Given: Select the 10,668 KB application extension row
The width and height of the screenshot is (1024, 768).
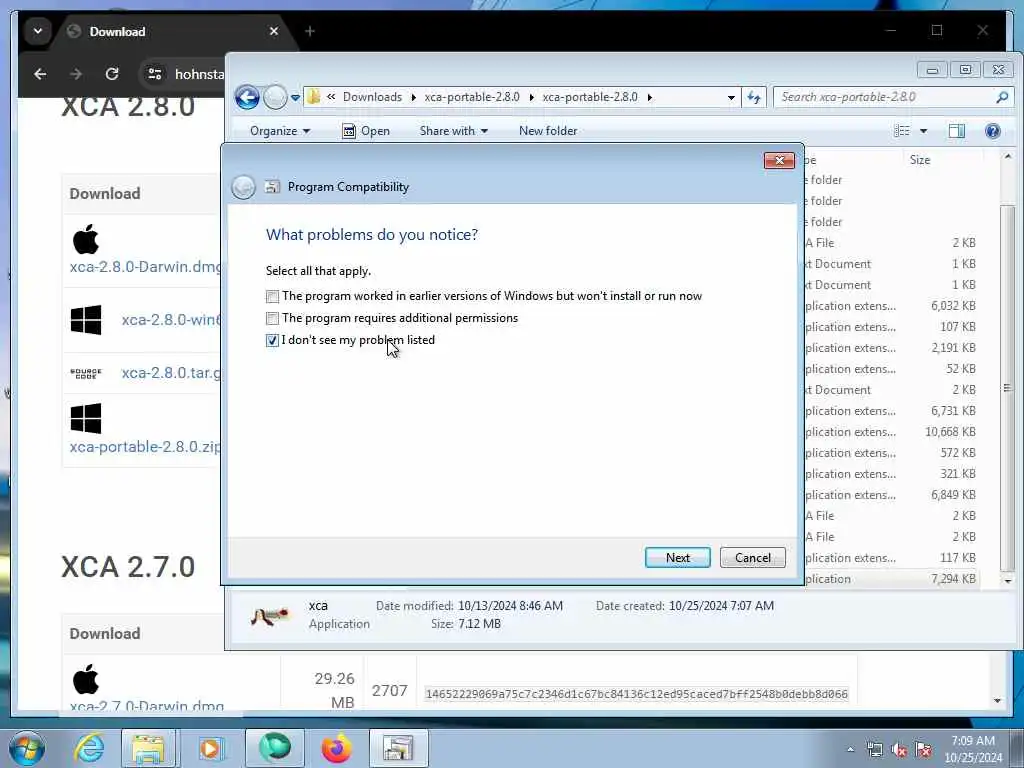Looking at the screenshot, I should 891,432.
